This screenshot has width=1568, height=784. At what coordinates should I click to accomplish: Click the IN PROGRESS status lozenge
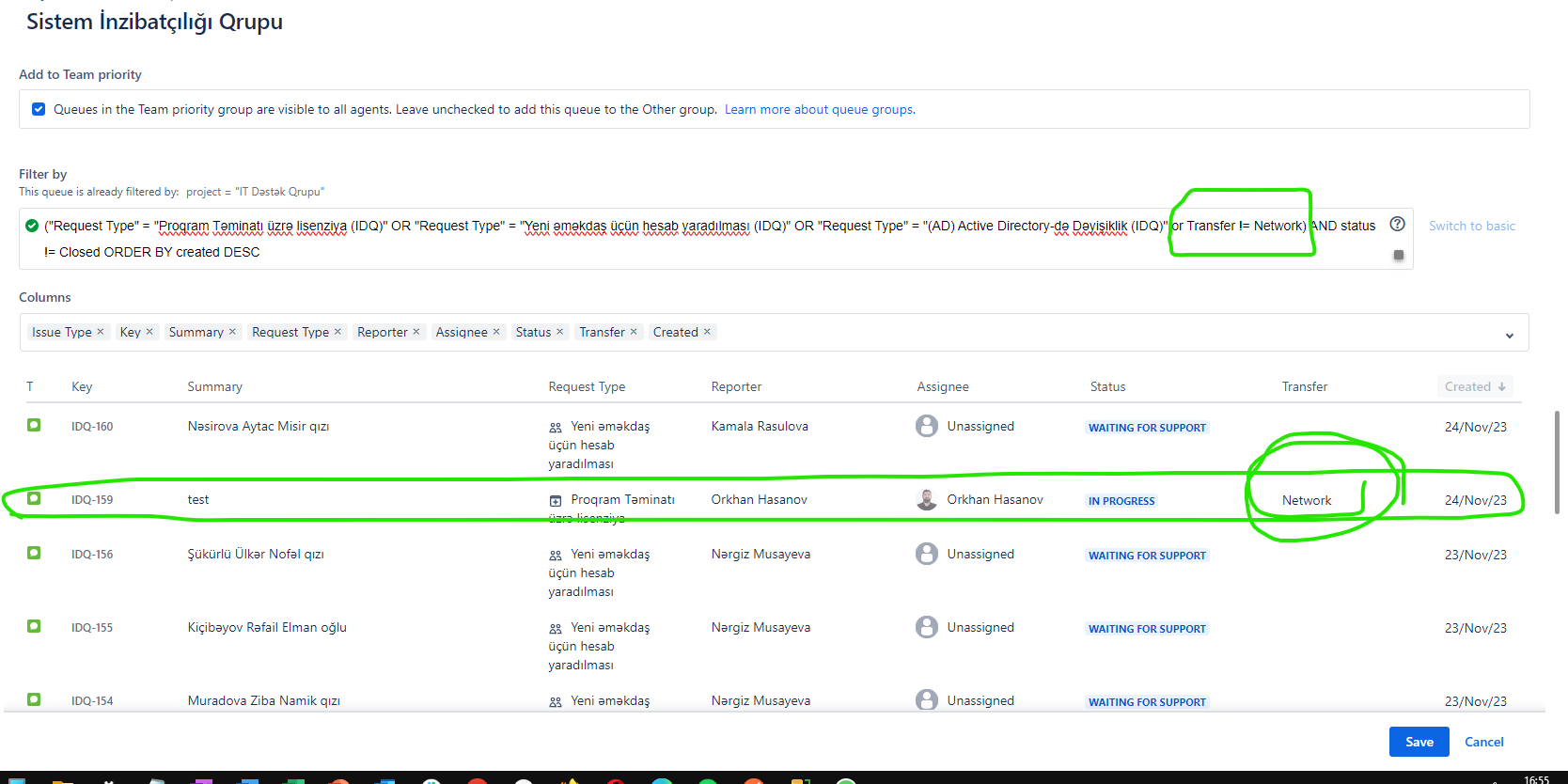click(1121, 501)
